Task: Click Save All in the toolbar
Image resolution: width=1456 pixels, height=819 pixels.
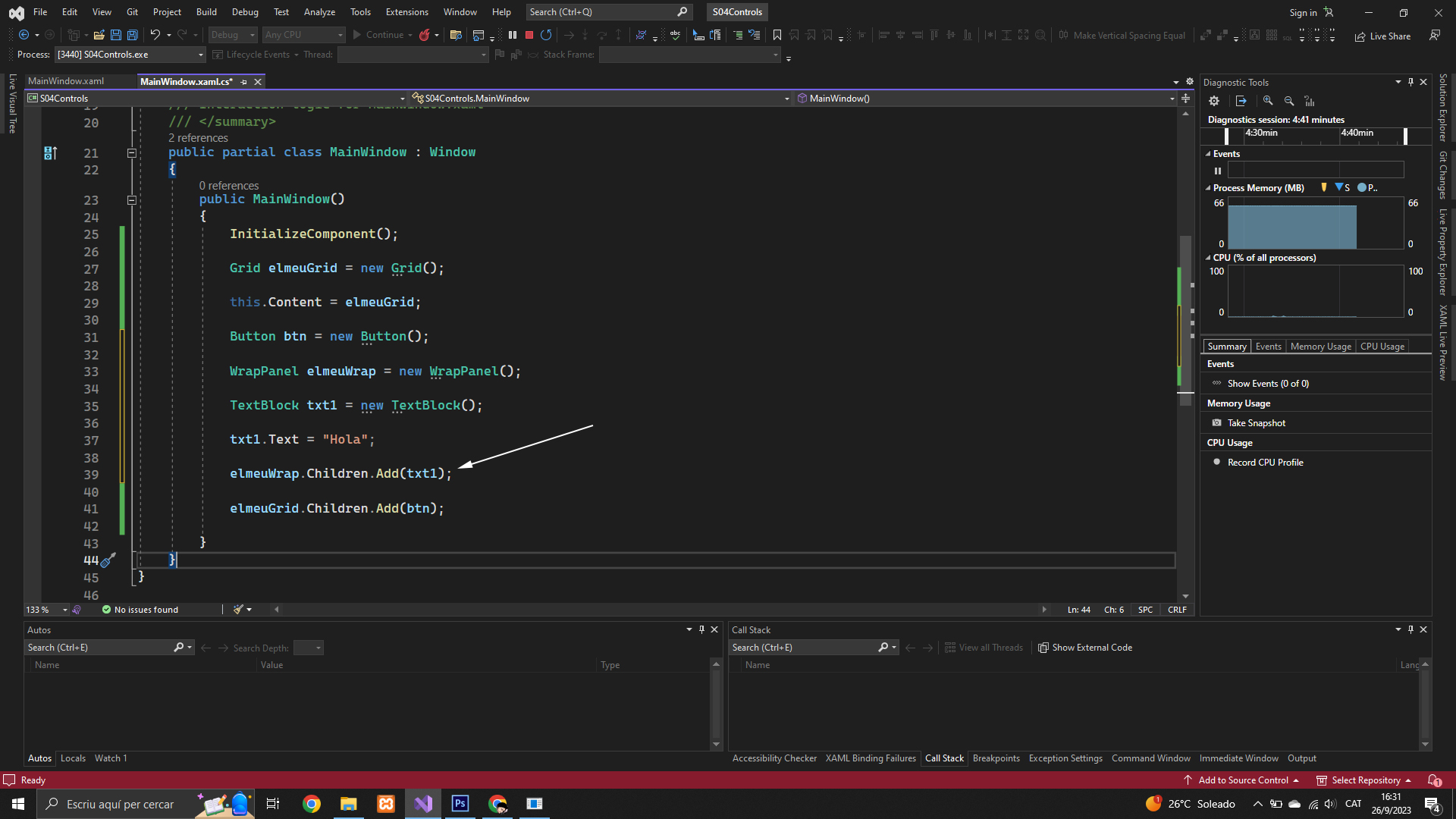Action: pyautogui.click(x=132, y=35)
